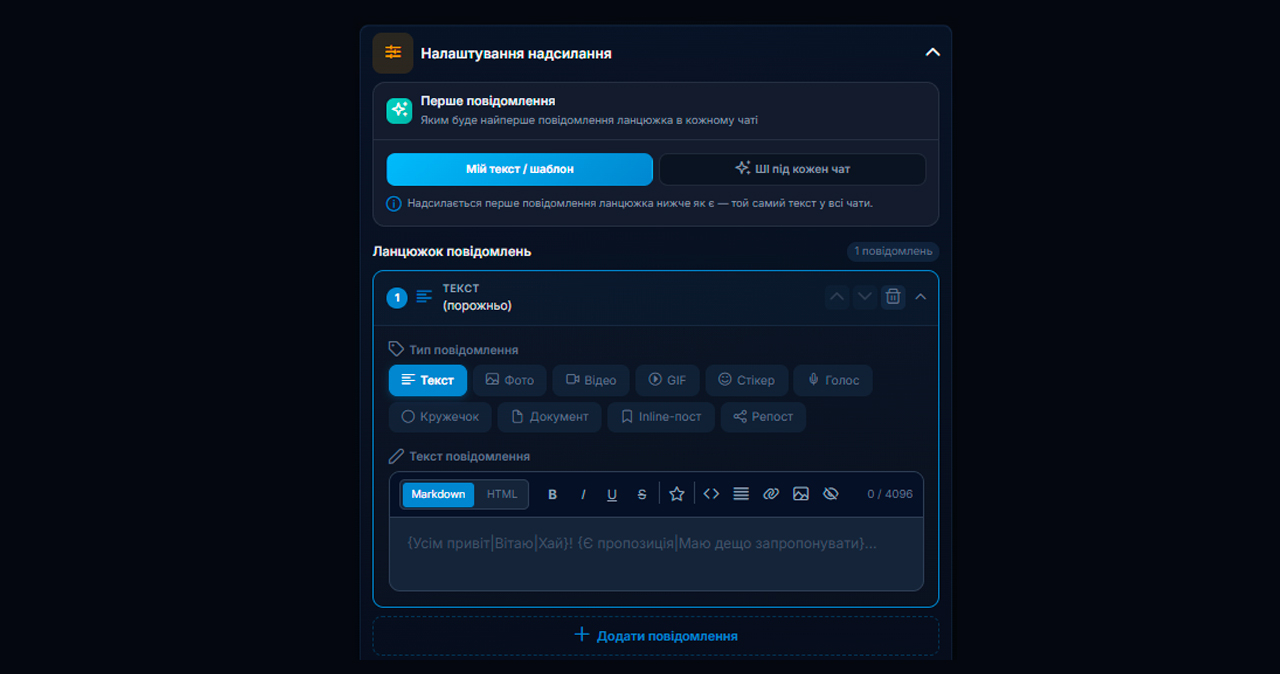This screenshot has height=674, width=1280.
Task: Choose Текст message type
Action: click(x=428, y=380)
